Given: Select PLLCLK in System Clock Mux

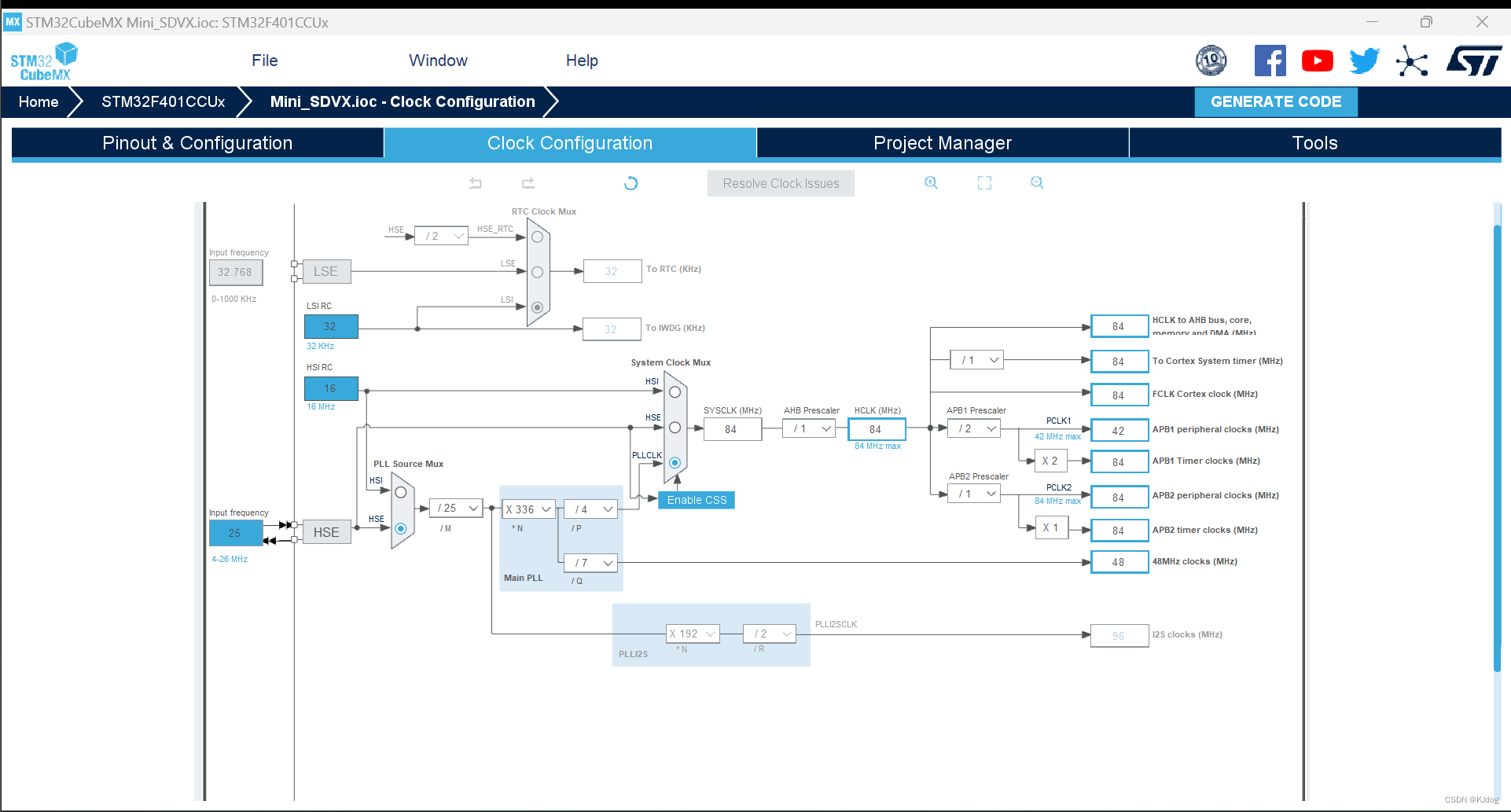Looking at the screenshot, I should 675,463.
